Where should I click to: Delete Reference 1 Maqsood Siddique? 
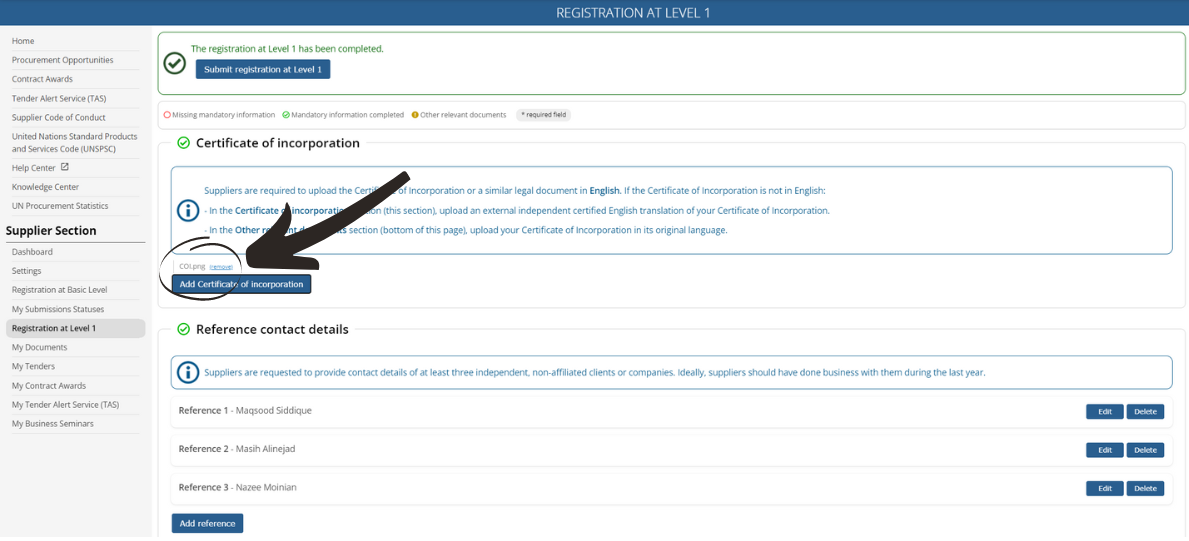coord(1145,411)
